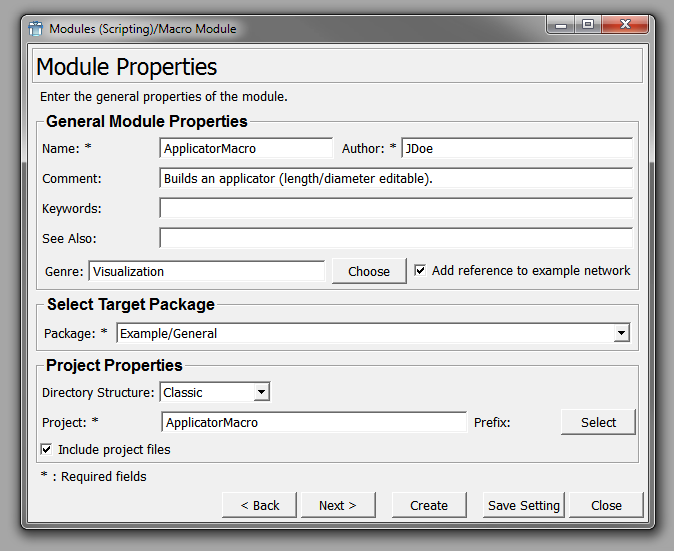Expand the Directory Structure combo box

(260, 393)
